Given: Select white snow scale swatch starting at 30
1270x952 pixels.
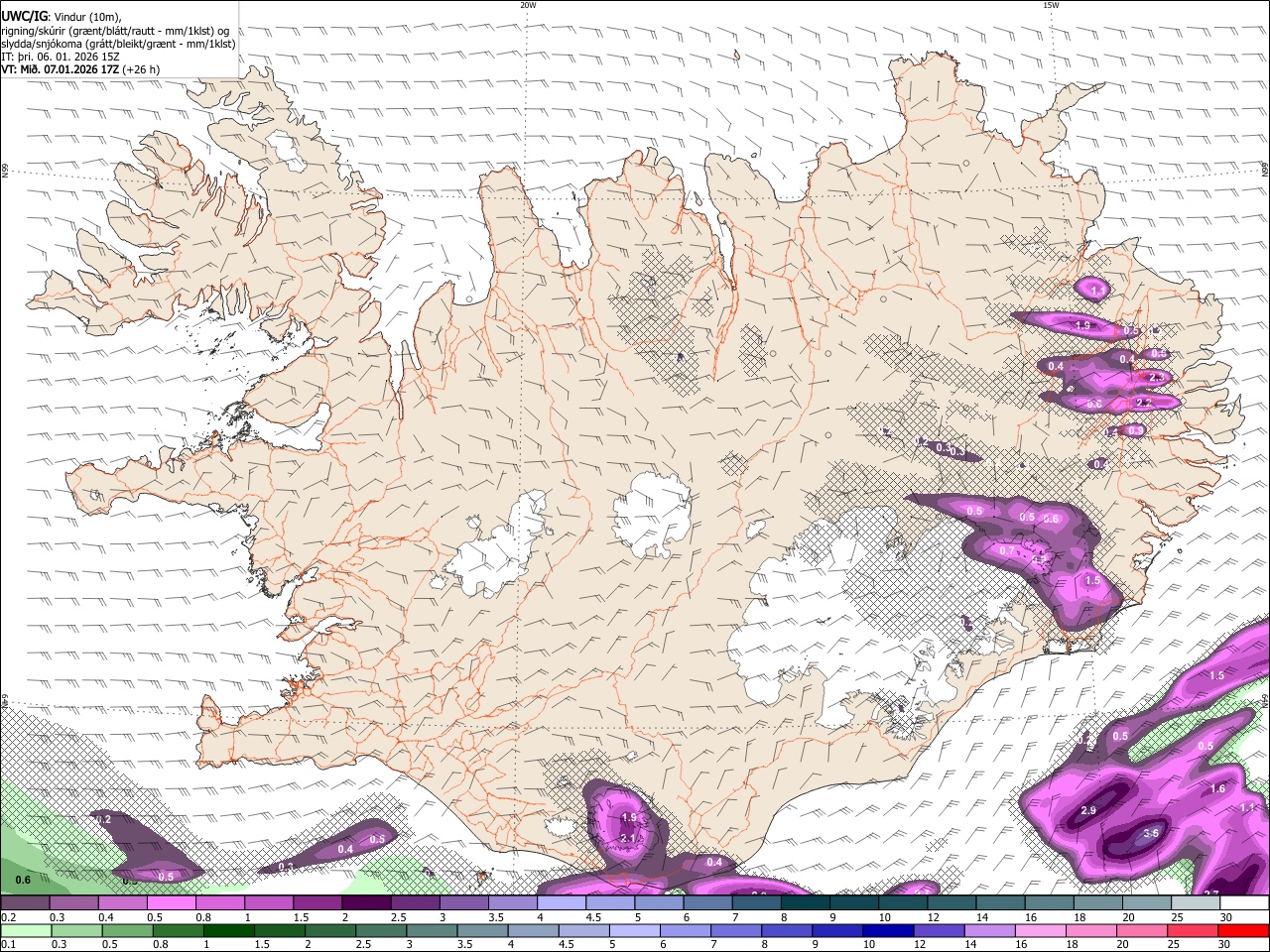Looking at the screenshot, I should 1244,902.
